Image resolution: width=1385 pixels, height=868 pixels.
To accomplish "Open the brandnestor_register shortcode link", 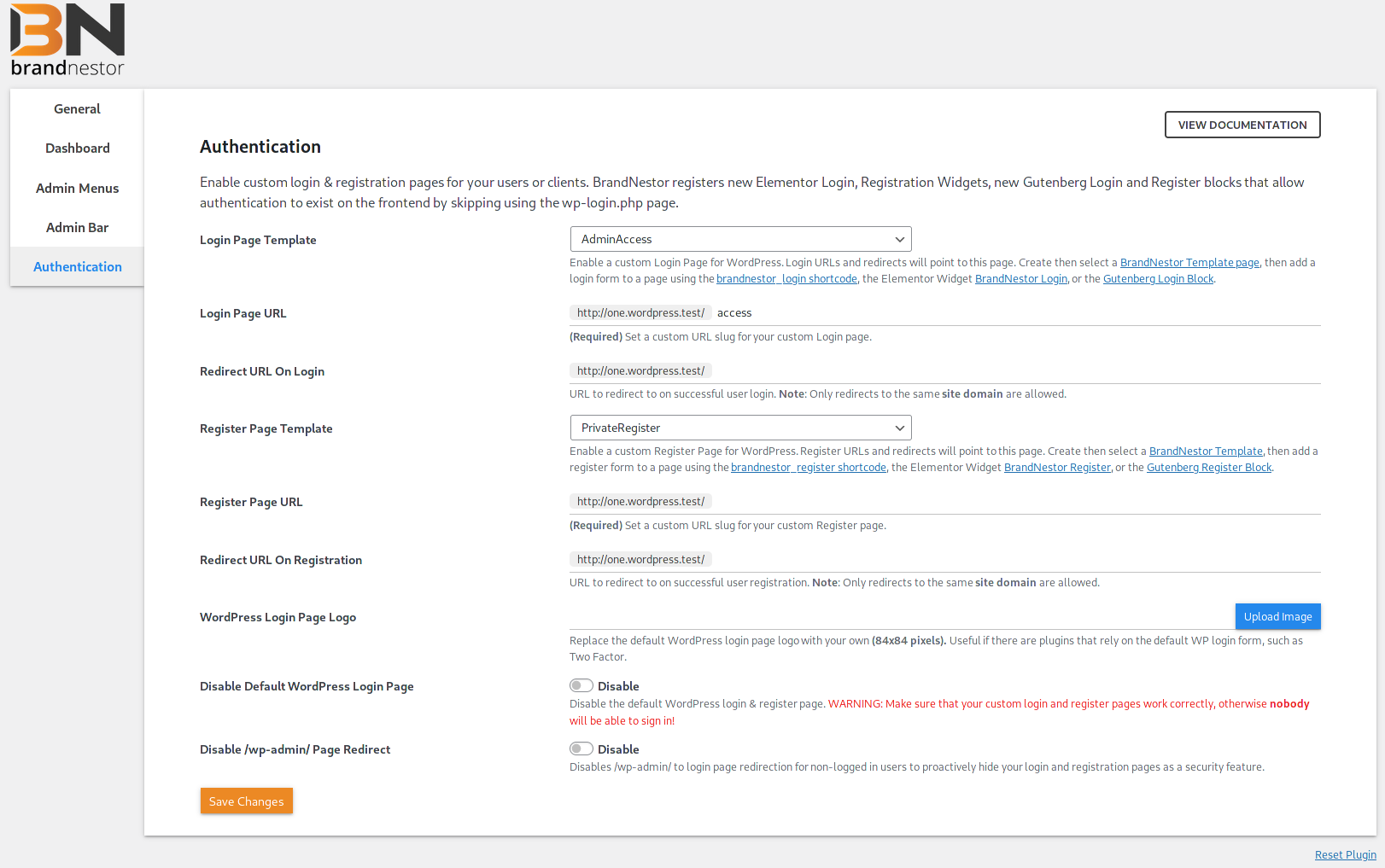I will [x=809, y=468].
